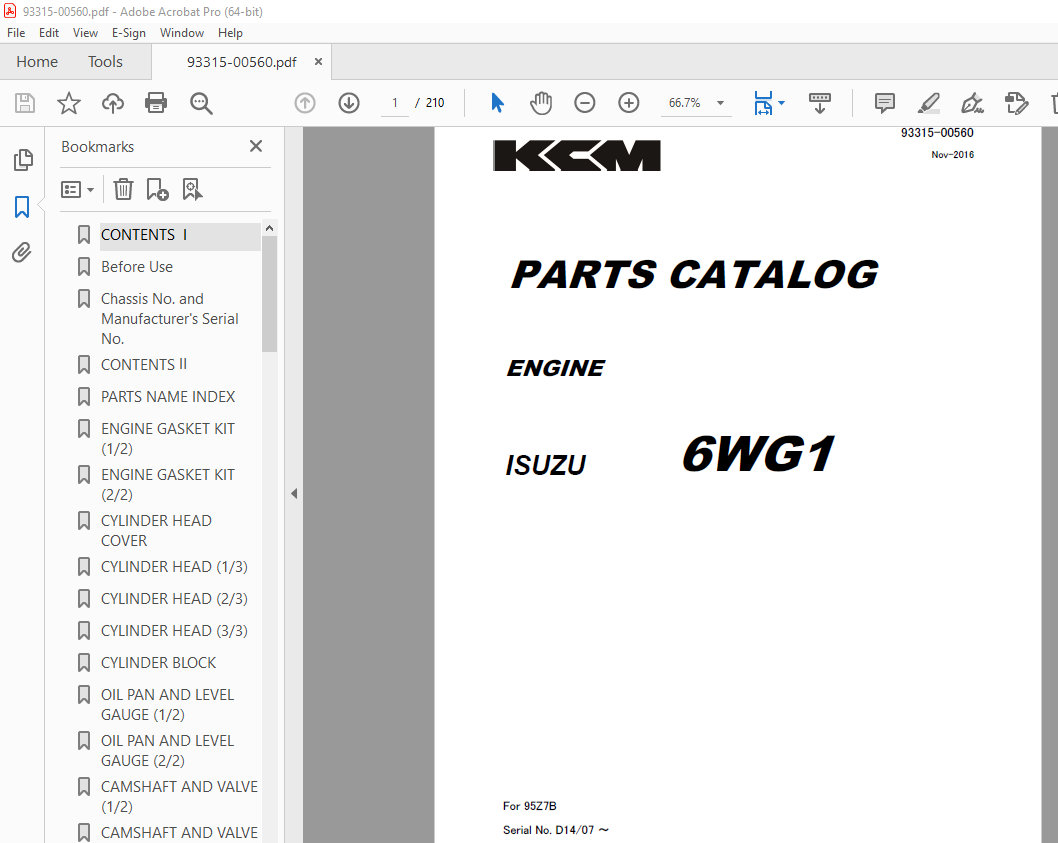1058x843 pixels.
Task: Print the document with printer icon
Action: click(x=156, y=103)
